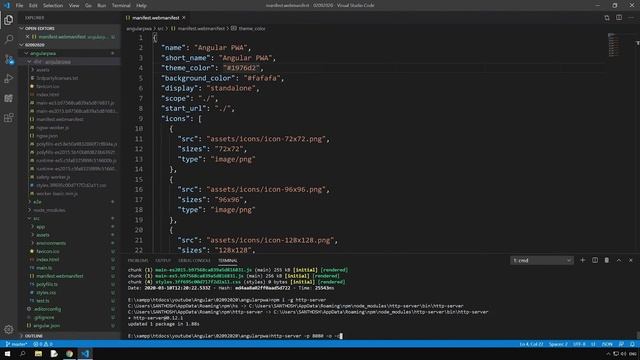Close the manifest.webmanifest editor tab
Viewport: 640px width, 360px height.
point(184,18)
